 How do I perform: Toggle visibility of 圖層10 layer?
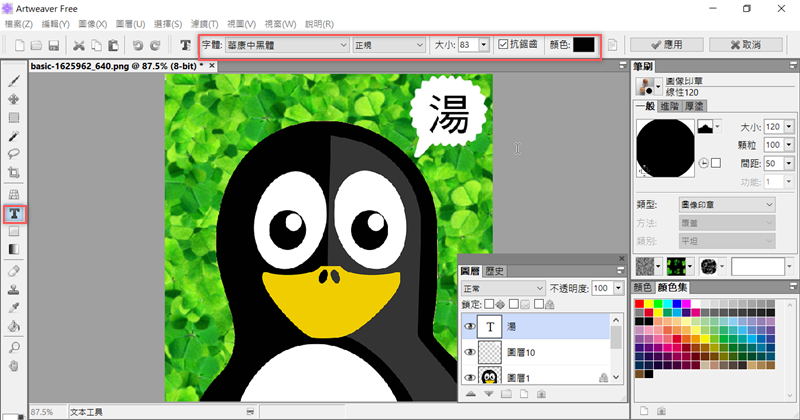pyautogui.click(x=469, y=352)
